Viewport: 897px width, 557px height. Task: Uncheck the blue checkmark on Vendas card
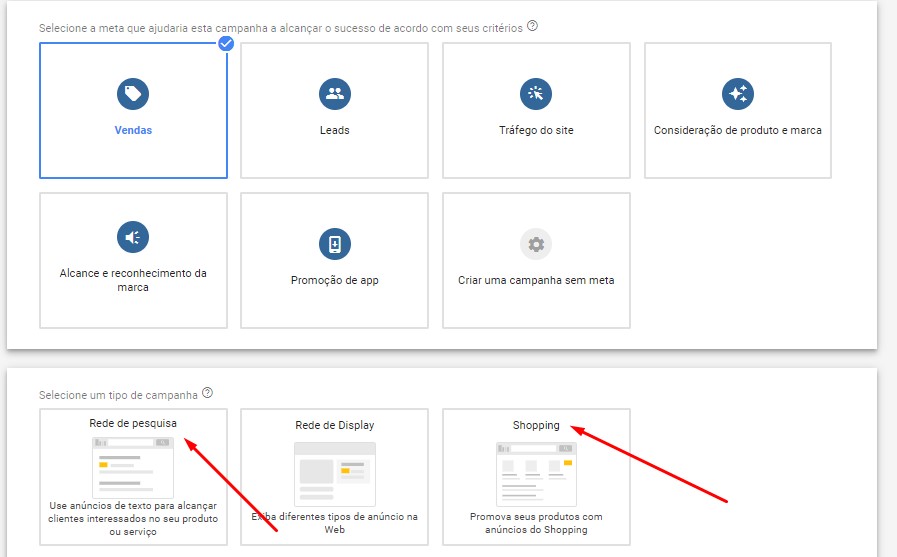(x=226, y=43)
